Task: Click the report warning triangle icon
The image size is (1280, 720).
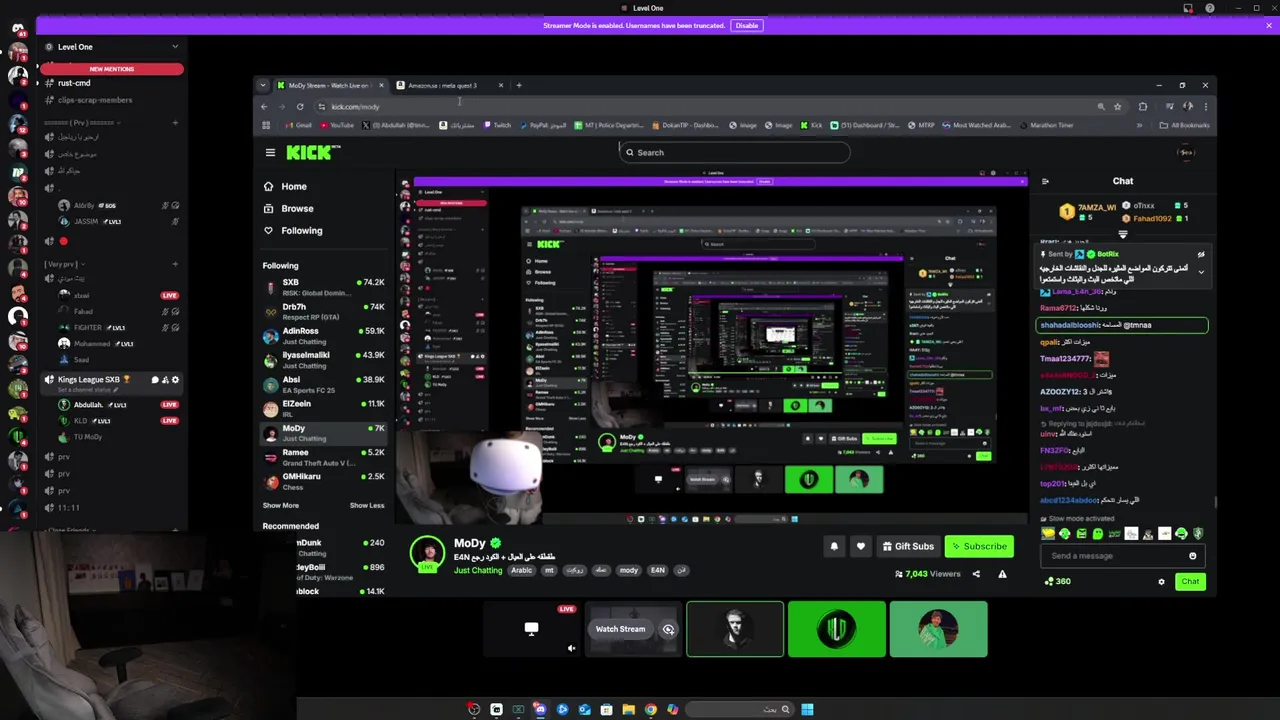Action: tap(1002, 574)
